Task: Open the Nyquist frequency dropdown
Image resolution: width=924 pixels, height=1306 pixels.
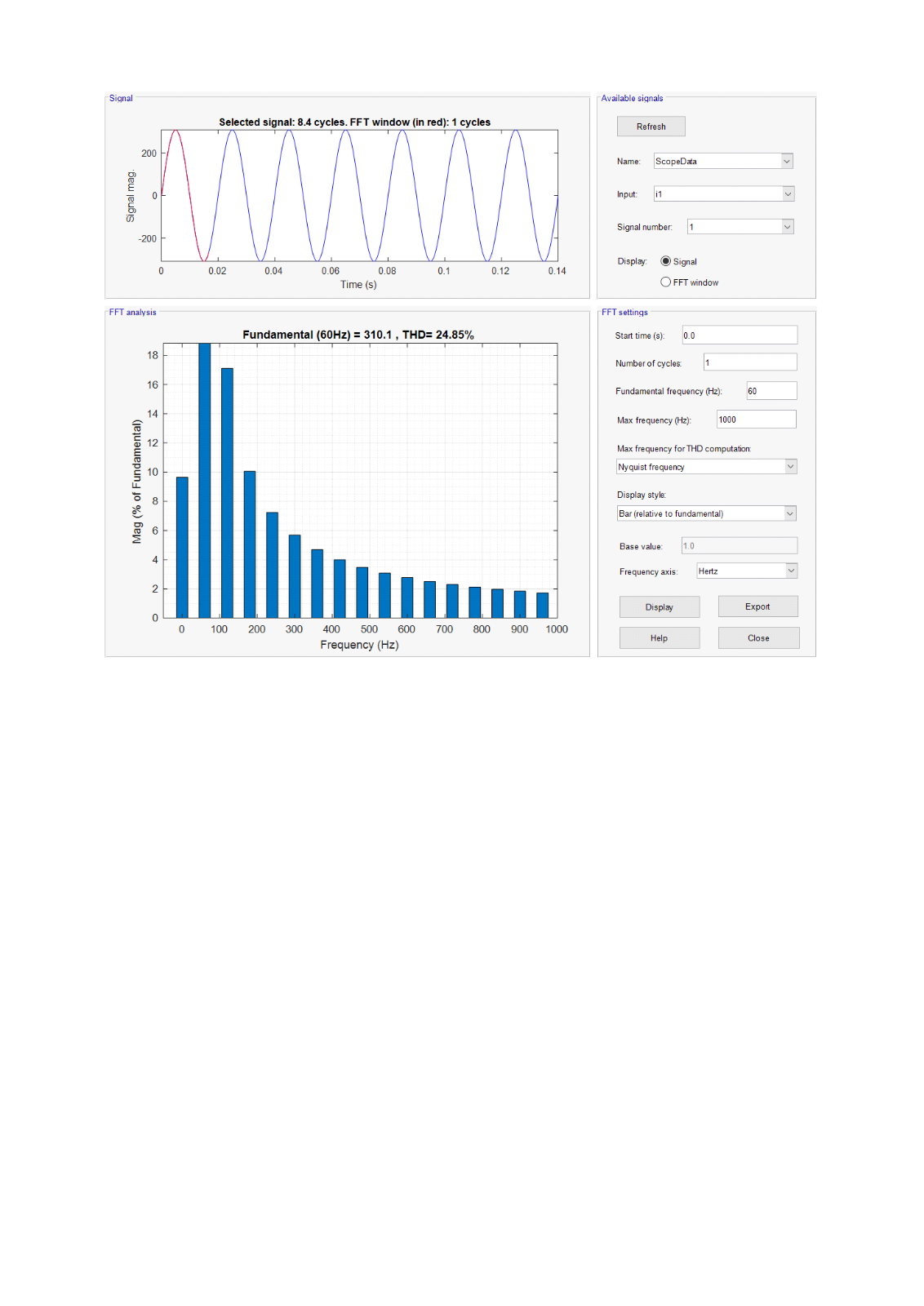Action: click(x=706, y=467)
